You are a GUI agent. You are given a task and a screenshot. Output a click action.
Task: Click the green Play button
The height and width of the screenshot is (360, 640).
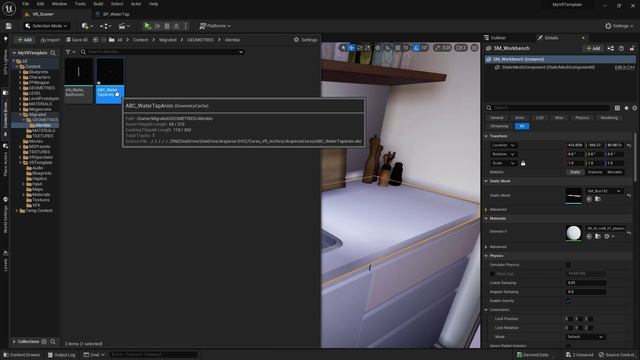pos(147,26)
